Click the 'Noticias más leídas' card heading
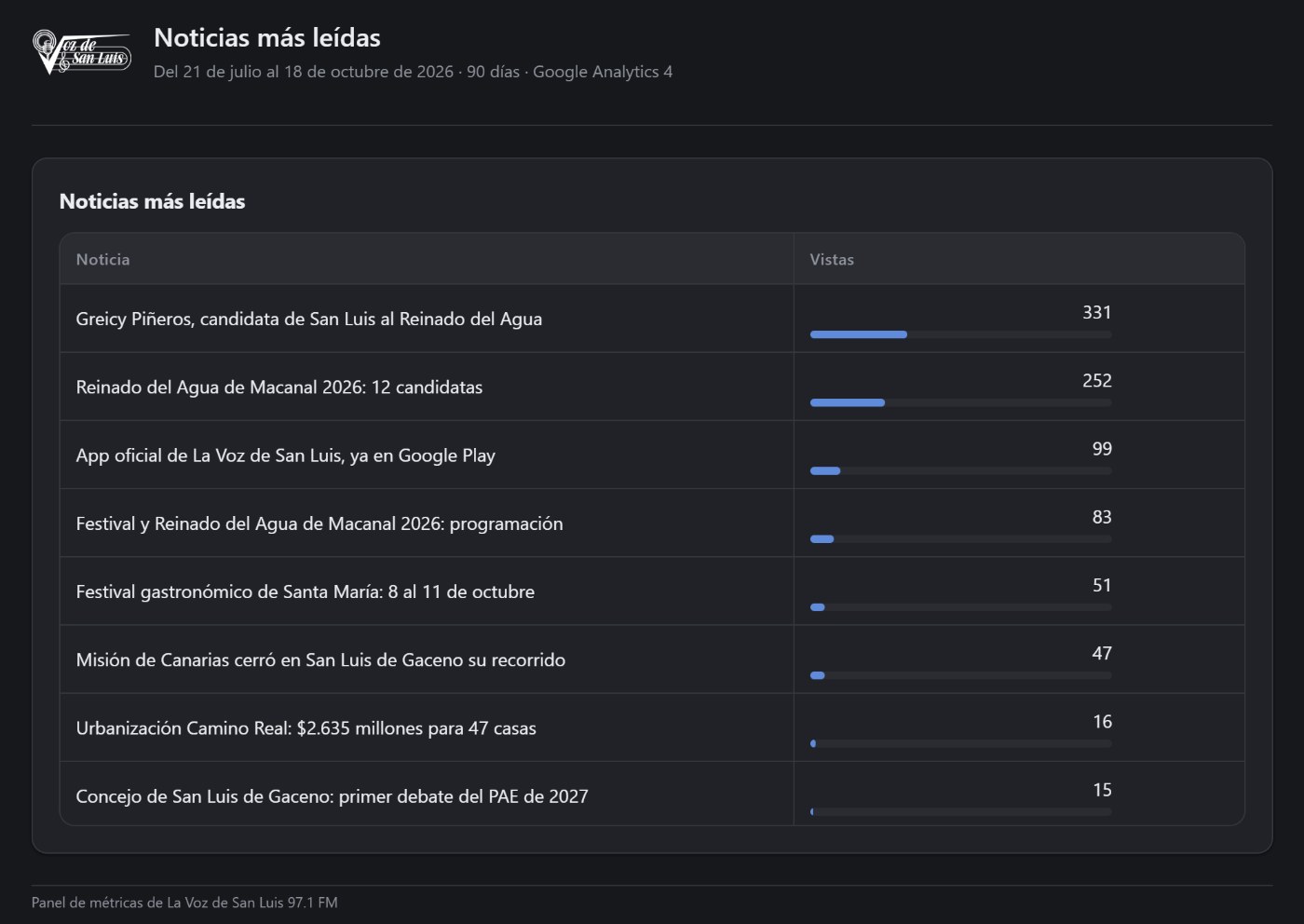This screenshot has height=924, width=1304. tap(152, 201)
